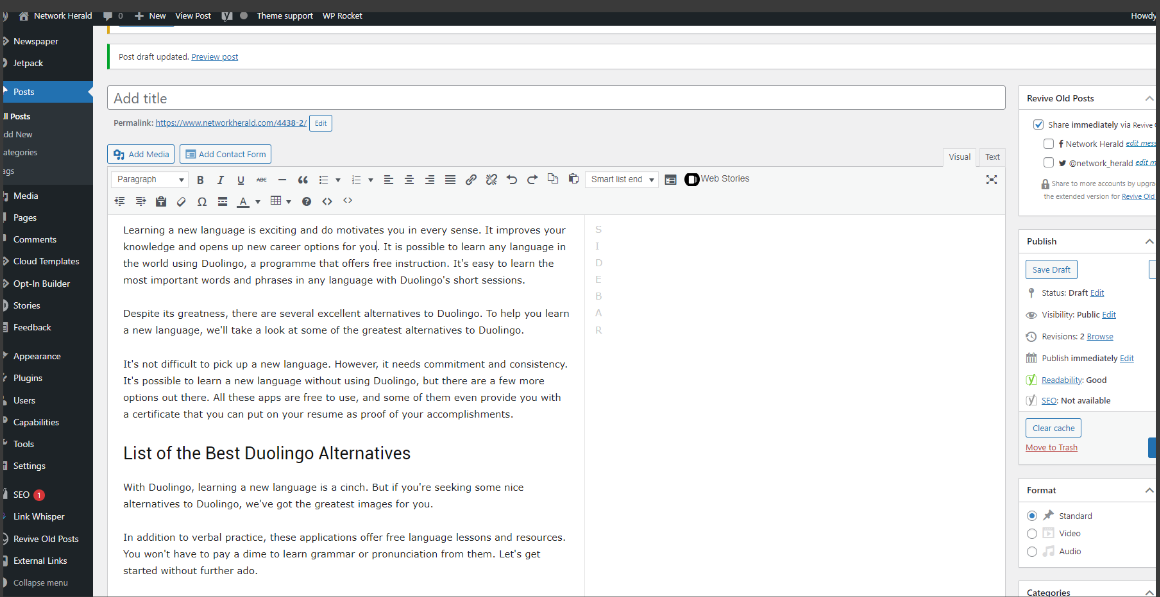The image size is (1160, 597).
Task: Open the table insert dropdown
Action: [x=280, y=201]
